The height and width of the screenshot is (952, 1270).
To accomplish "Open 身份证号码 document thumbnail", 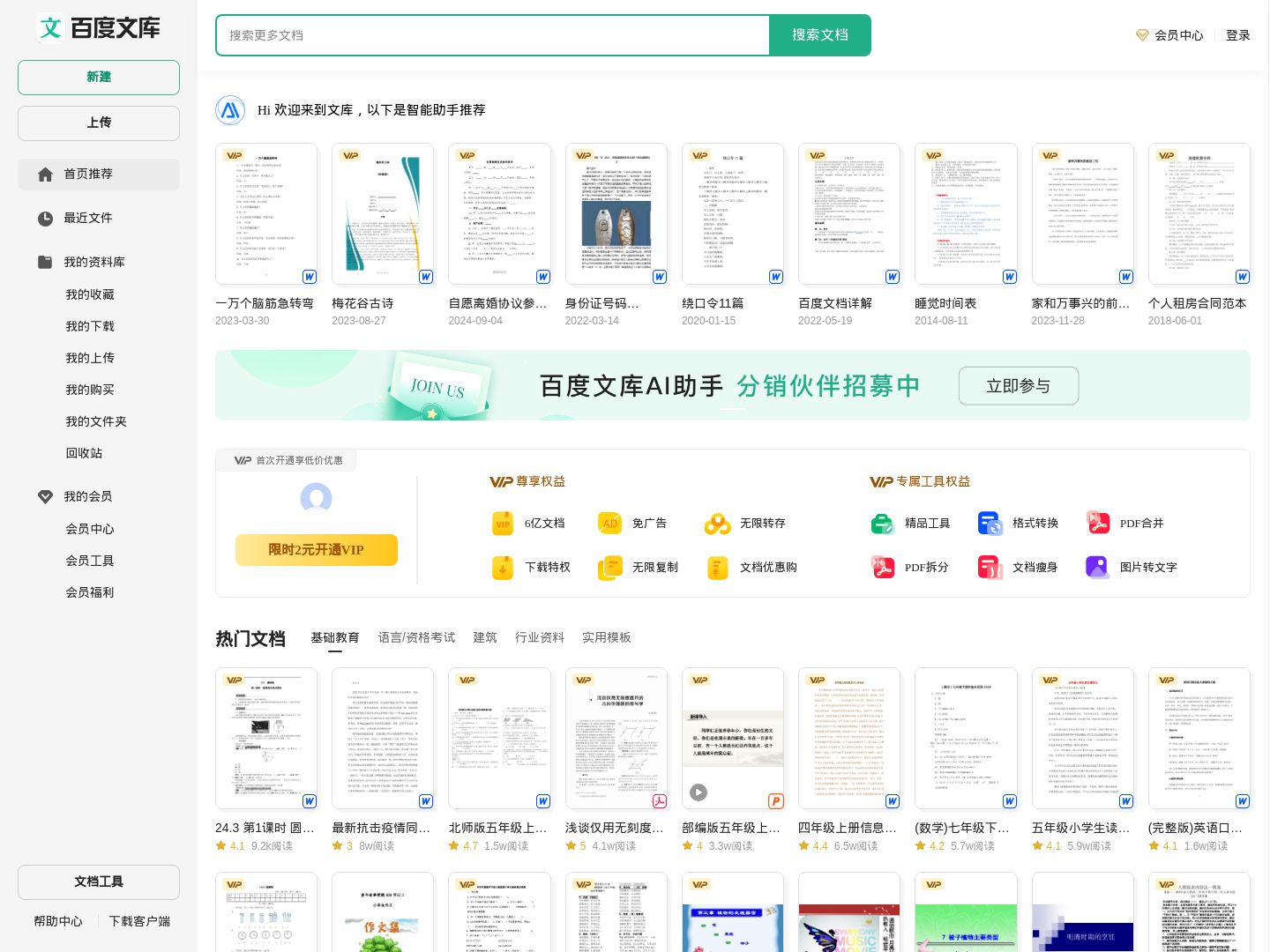I will 616,214.
